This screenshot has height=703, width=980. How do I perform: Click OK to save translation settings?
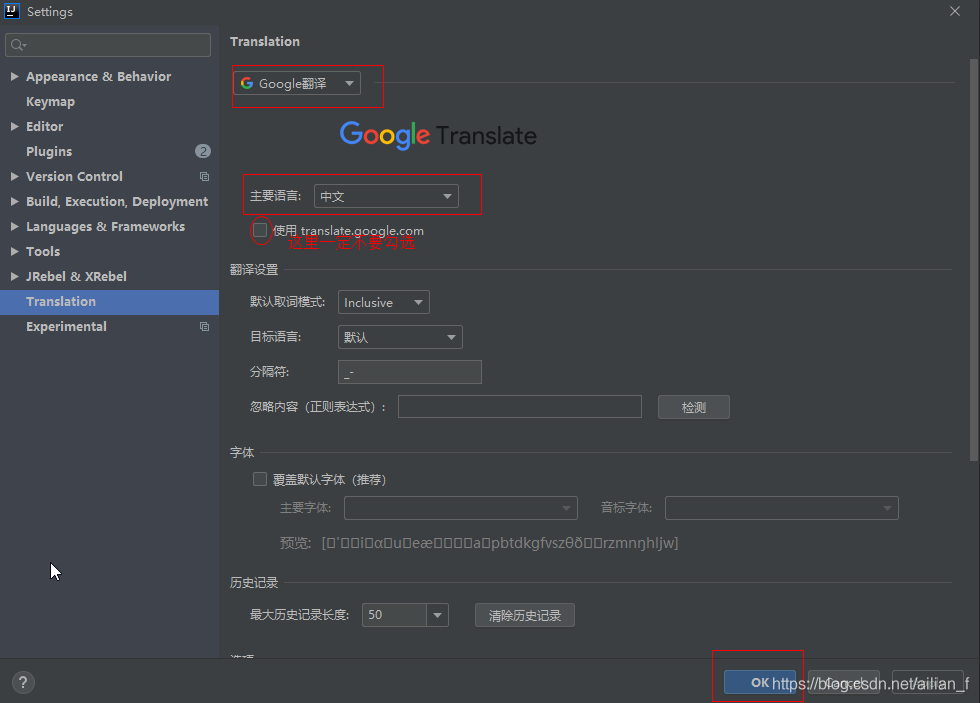coord(757,682)
